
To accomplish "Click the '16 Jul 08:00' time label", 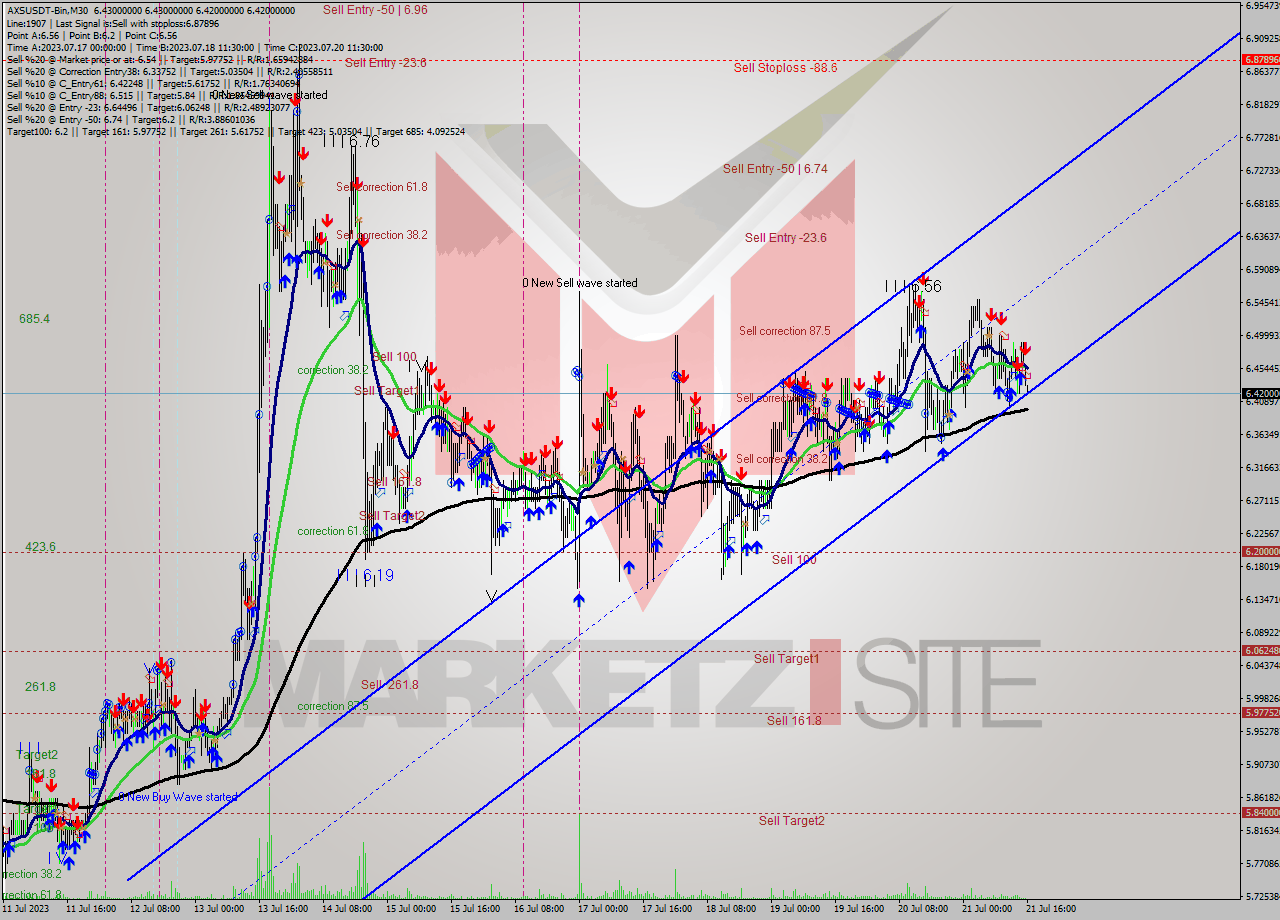I will [x=541, y=909].
